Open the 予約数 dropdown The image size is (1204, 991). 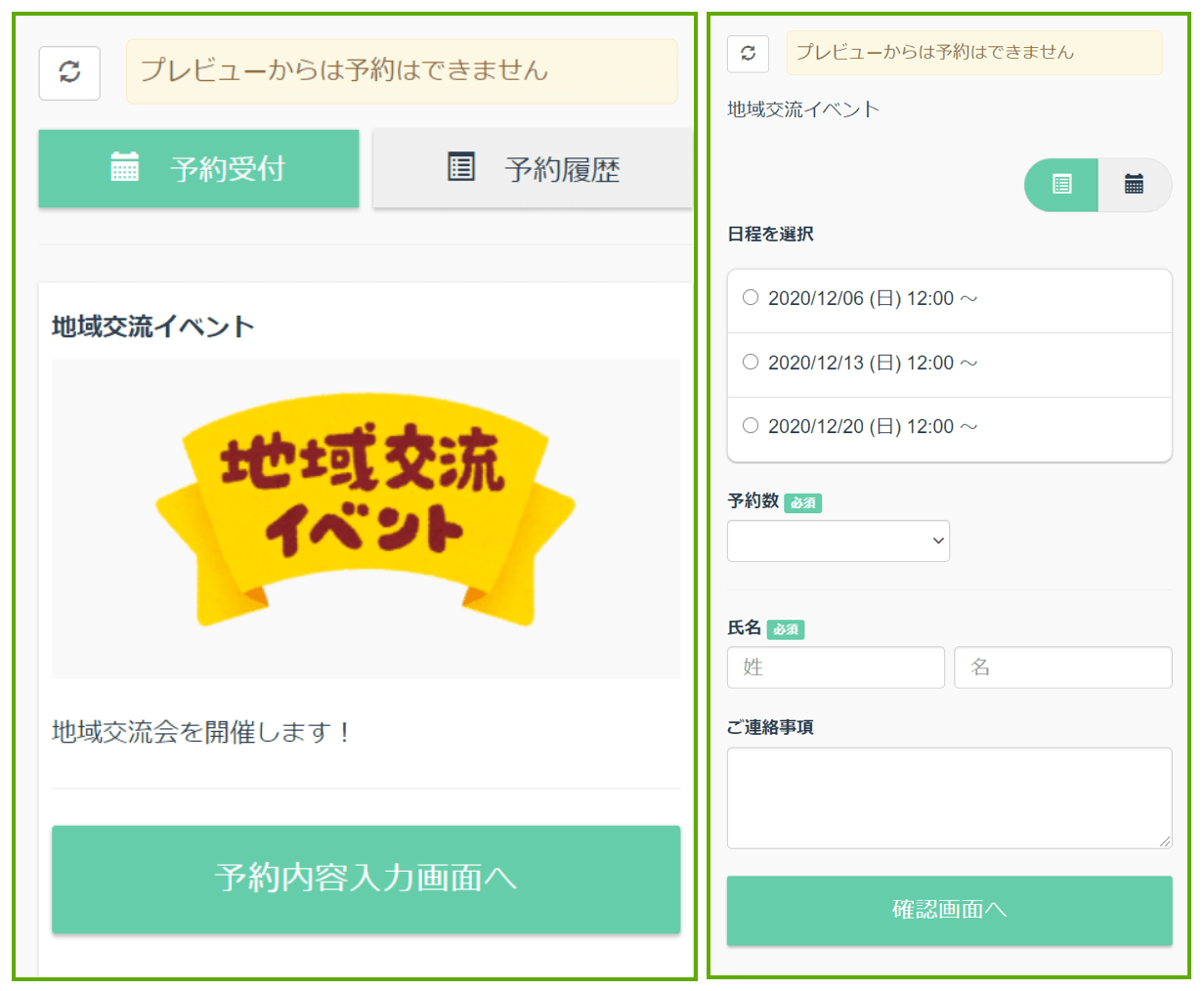838,541
